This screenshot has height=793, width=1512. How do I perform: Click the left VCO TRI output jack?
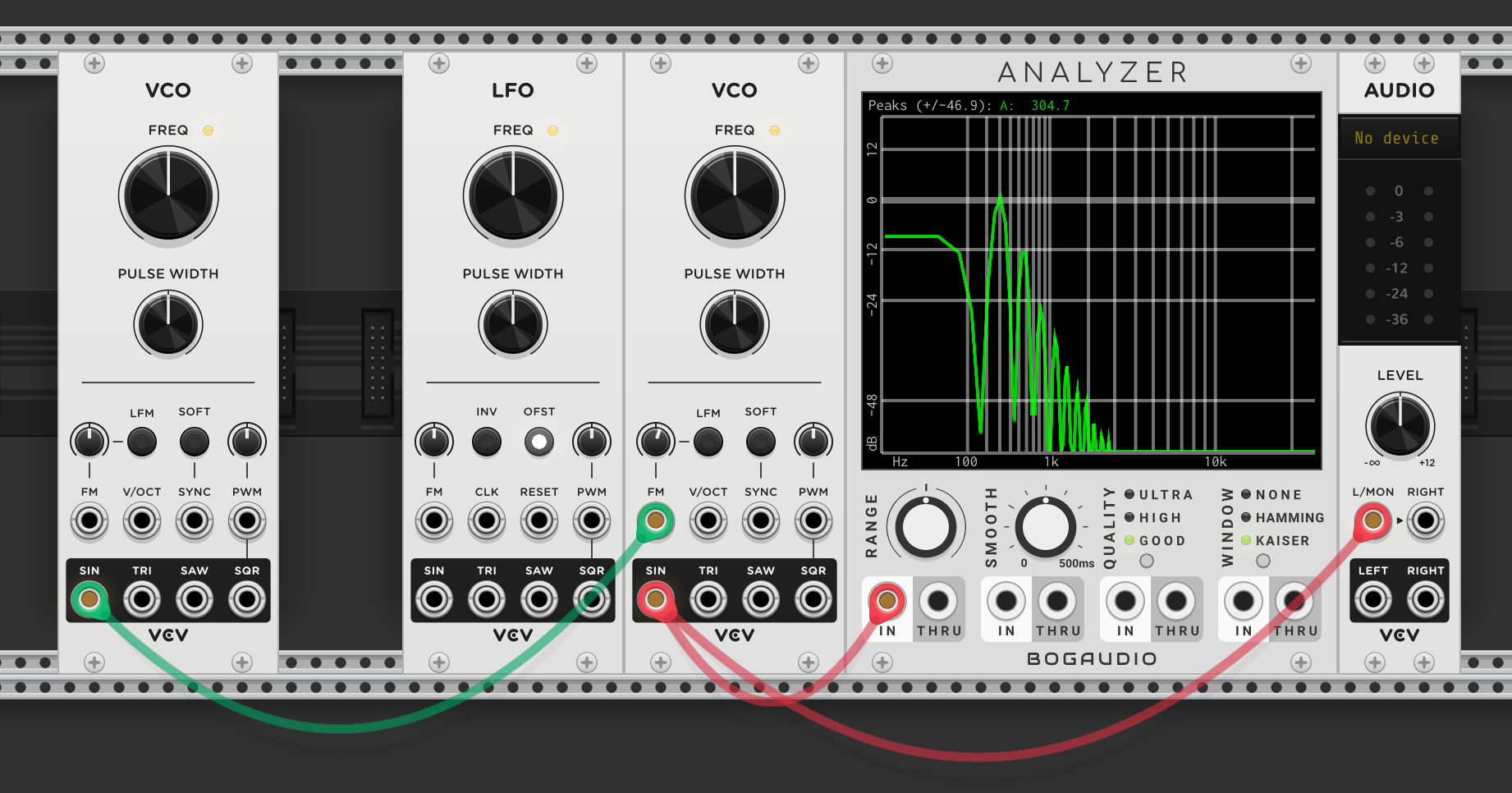142,599
